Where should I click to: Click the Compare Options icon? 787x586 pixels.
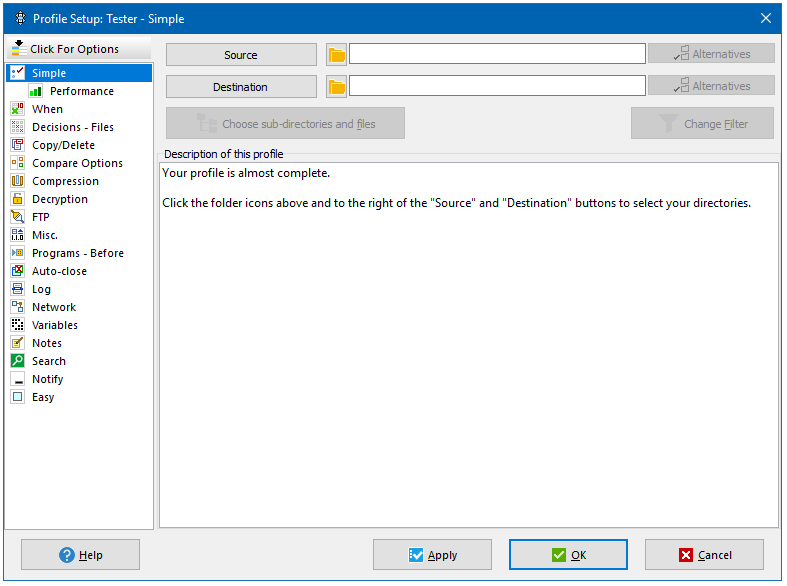pos(18,163)
